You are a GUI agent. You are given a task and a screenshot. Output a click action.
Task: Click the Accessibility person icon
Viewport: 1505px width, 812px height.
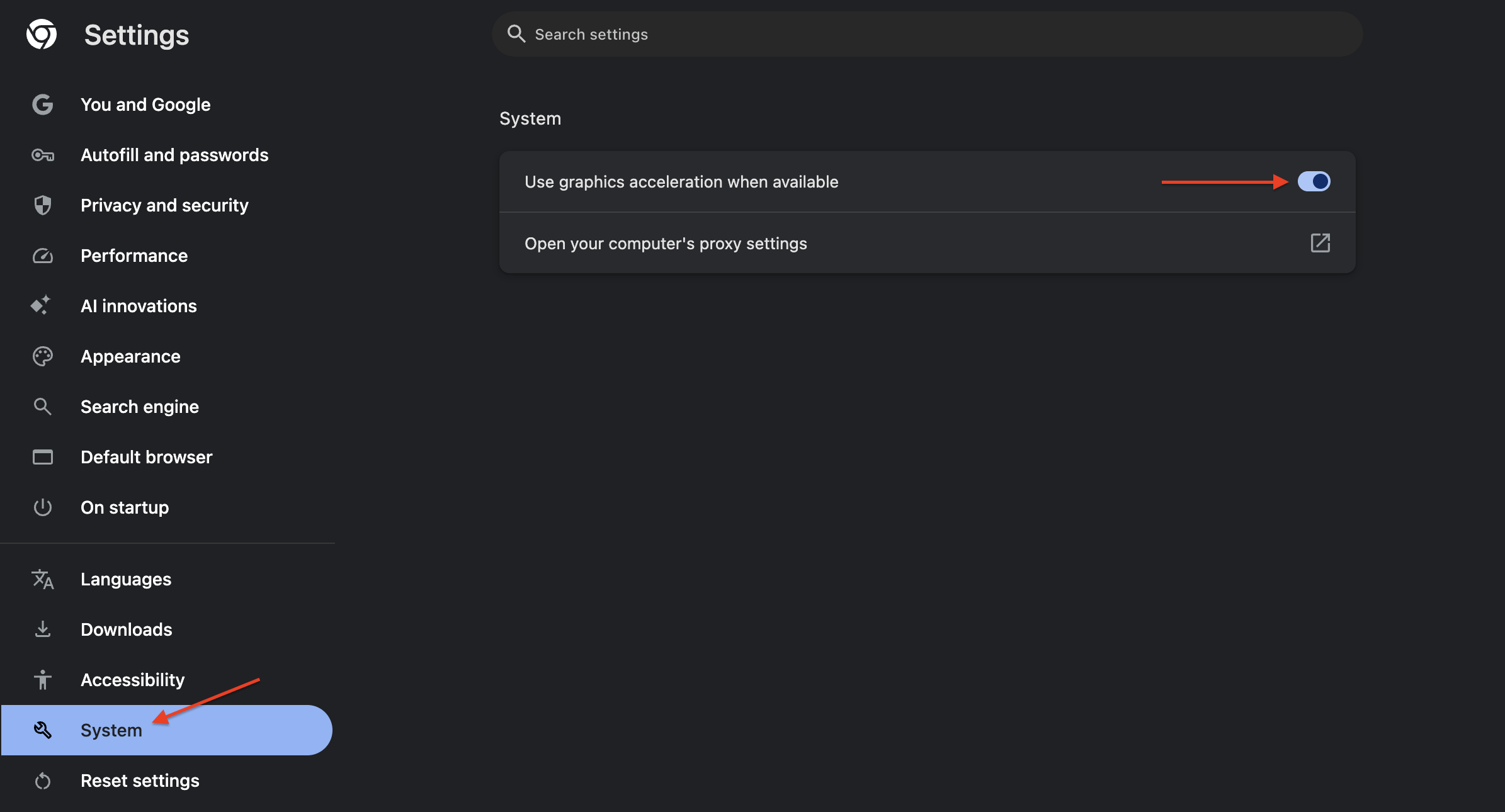pos(42,680)
